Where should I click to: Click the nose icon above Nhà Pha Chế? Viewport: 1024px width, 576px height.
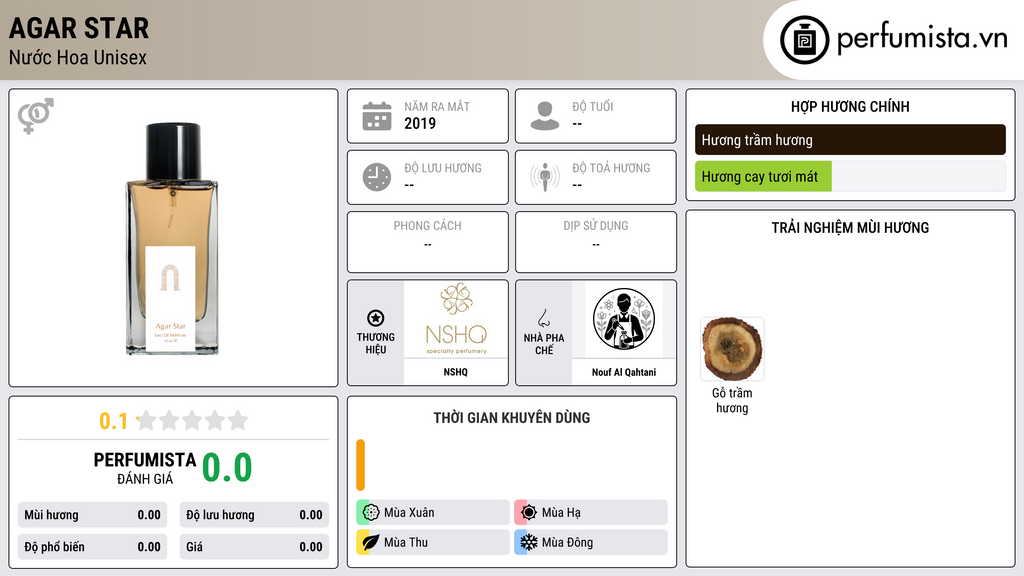click(x=543, y=318)
